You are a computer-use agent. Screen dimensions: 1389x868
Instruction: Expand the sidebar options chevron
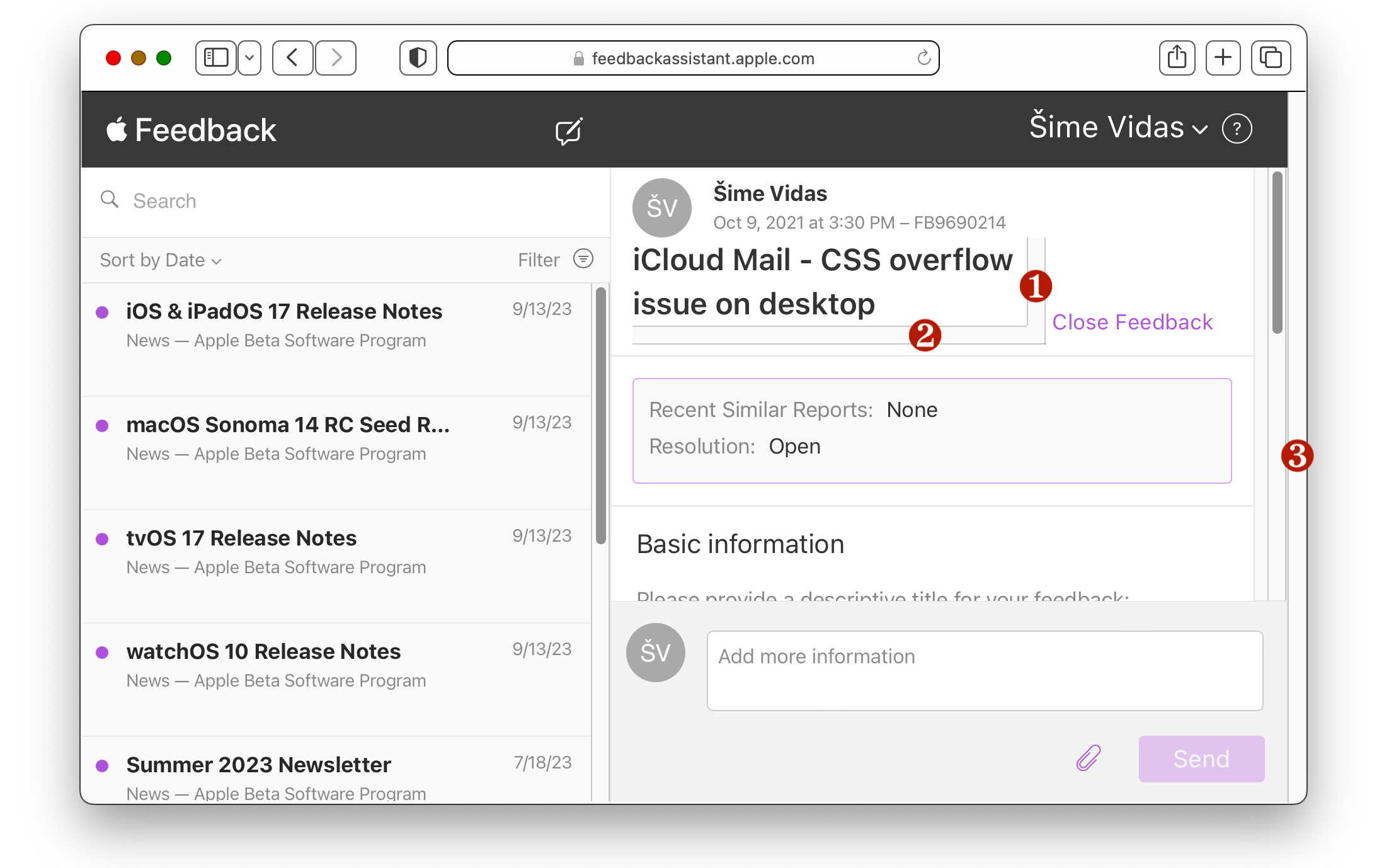click(249, 58)
